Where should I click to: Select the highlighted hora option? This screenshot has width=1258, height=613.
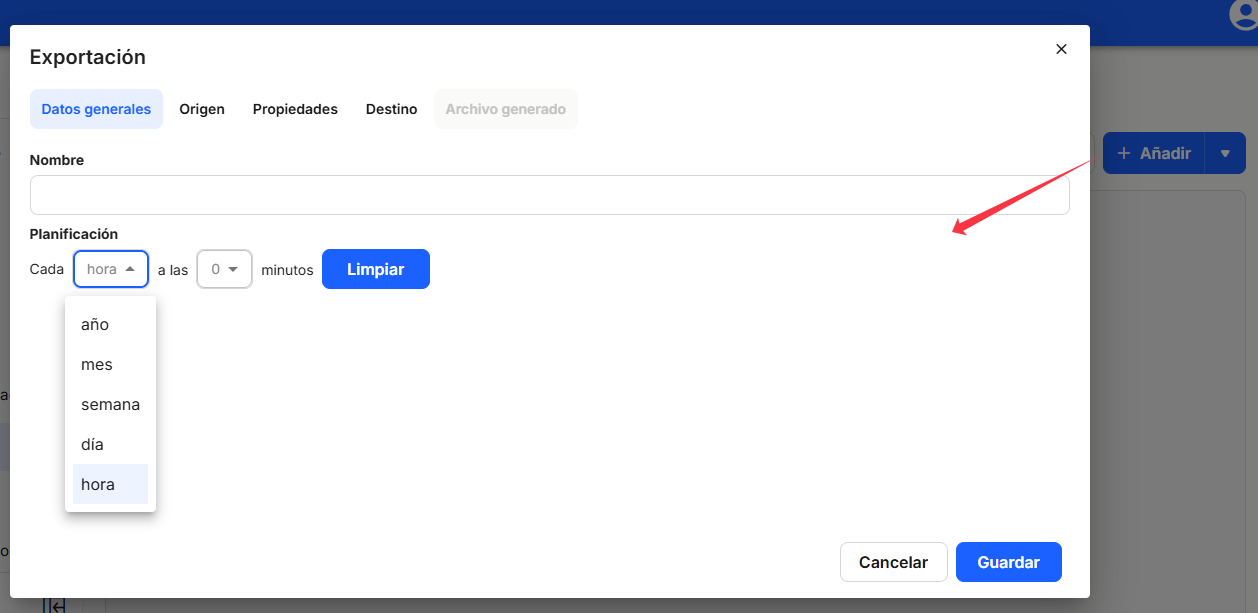pyautogui.click(x=98, y=485)
